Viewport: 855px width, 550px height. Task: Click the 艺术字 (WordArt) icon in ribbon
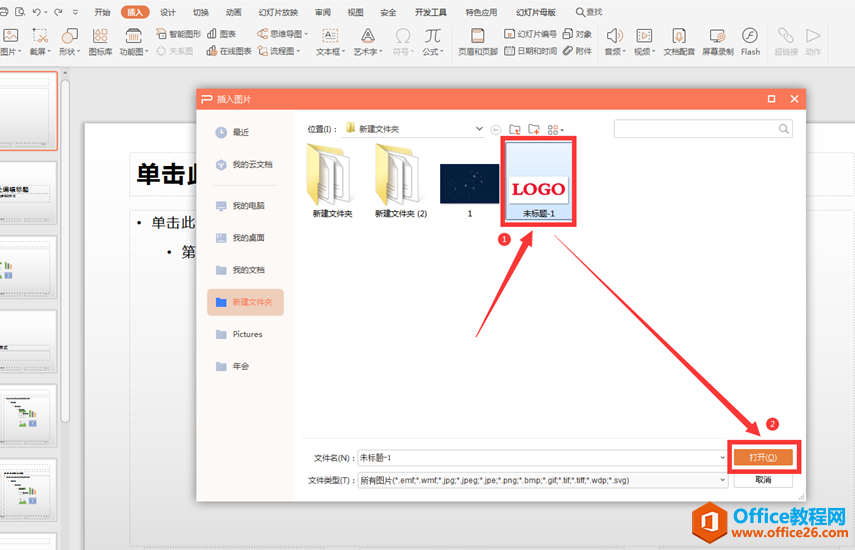pyautogui.click(x=367, y=40)
